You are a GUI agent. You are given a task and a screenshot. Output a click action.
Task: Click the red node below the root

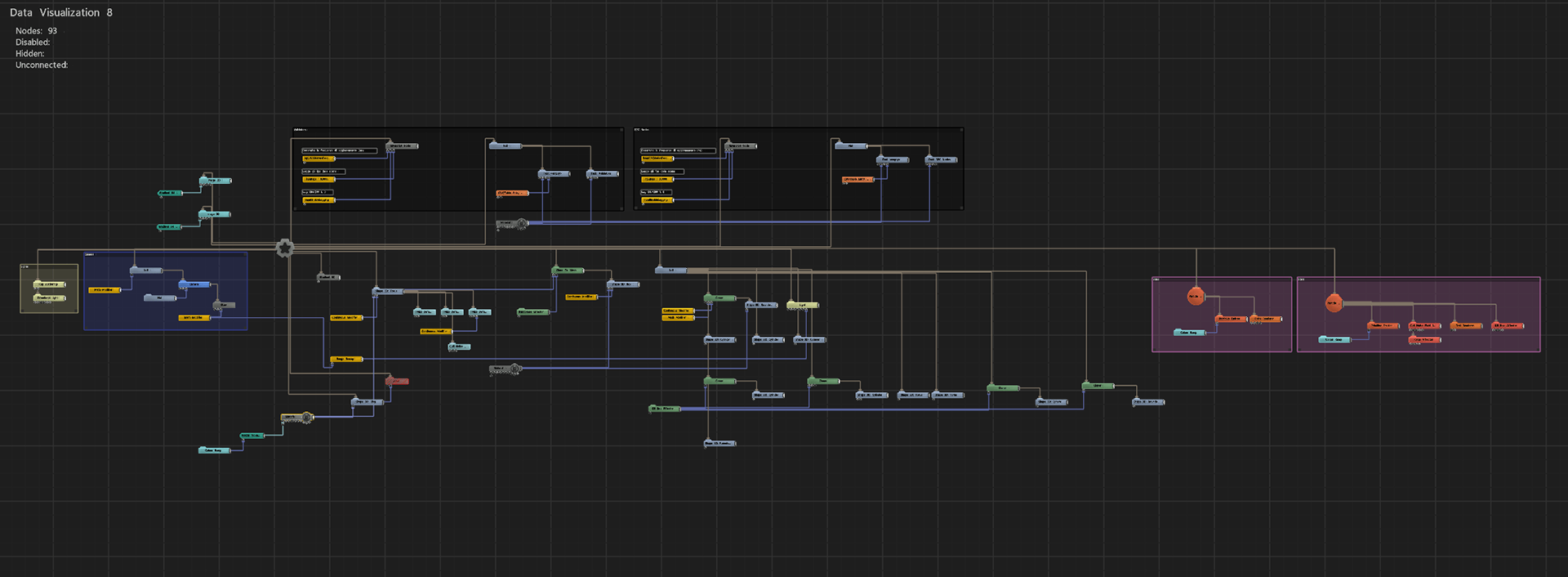click(x=398, y=381)
